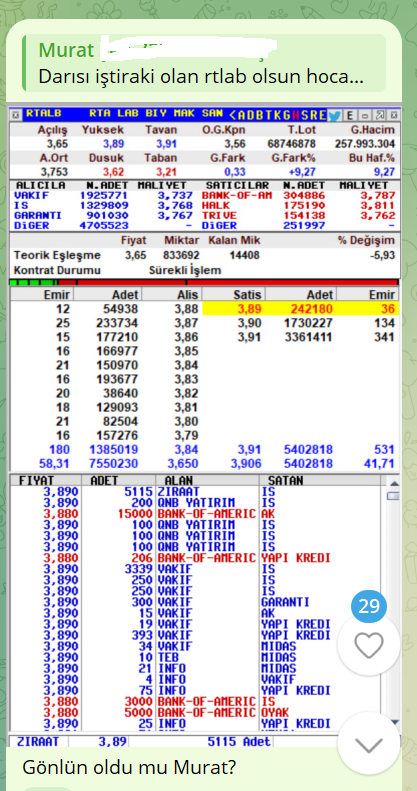Click the Kontrat Durumu label

[57, 270]
